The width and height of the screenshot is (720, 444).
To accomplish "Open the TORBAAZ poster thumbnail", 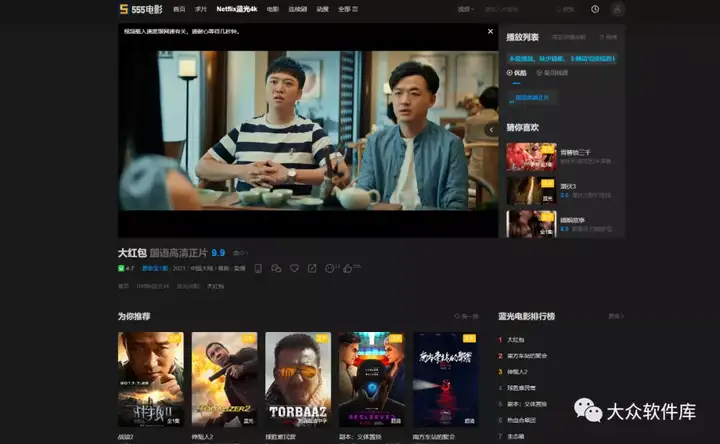I will point(298,380).
